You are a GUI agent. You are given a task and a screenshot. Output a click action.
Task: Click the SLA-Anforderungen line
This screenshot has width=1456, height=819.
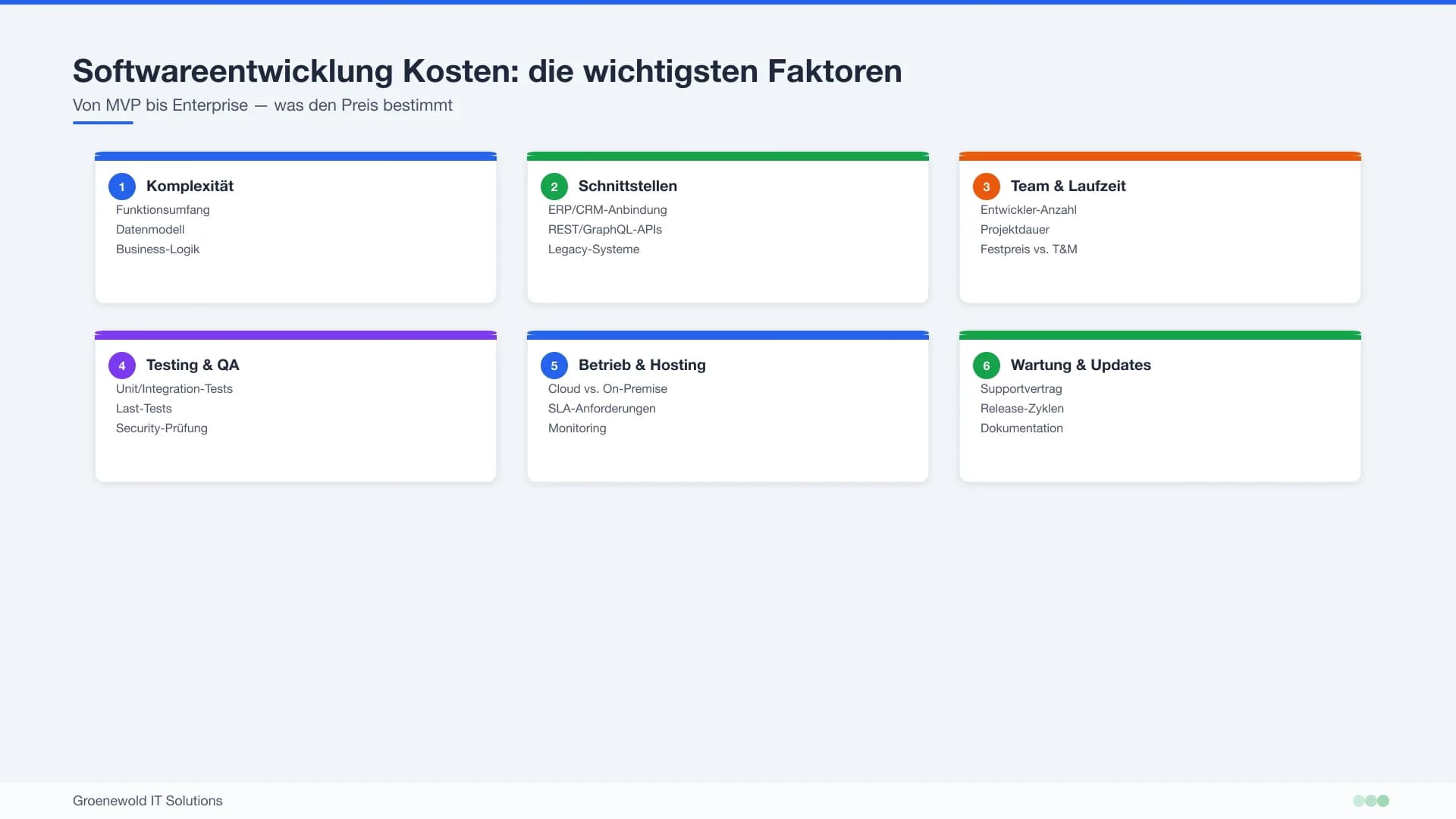[602, 409]
